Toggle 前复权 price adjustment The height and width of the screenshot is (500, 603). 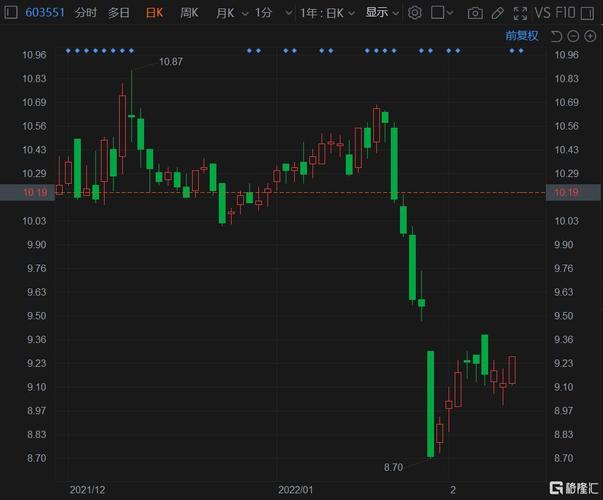521,36
